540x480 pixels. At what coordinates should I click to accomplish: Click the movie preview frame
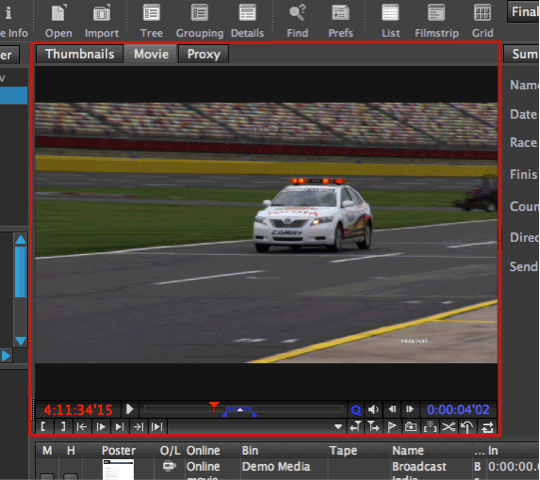point(266,233)
